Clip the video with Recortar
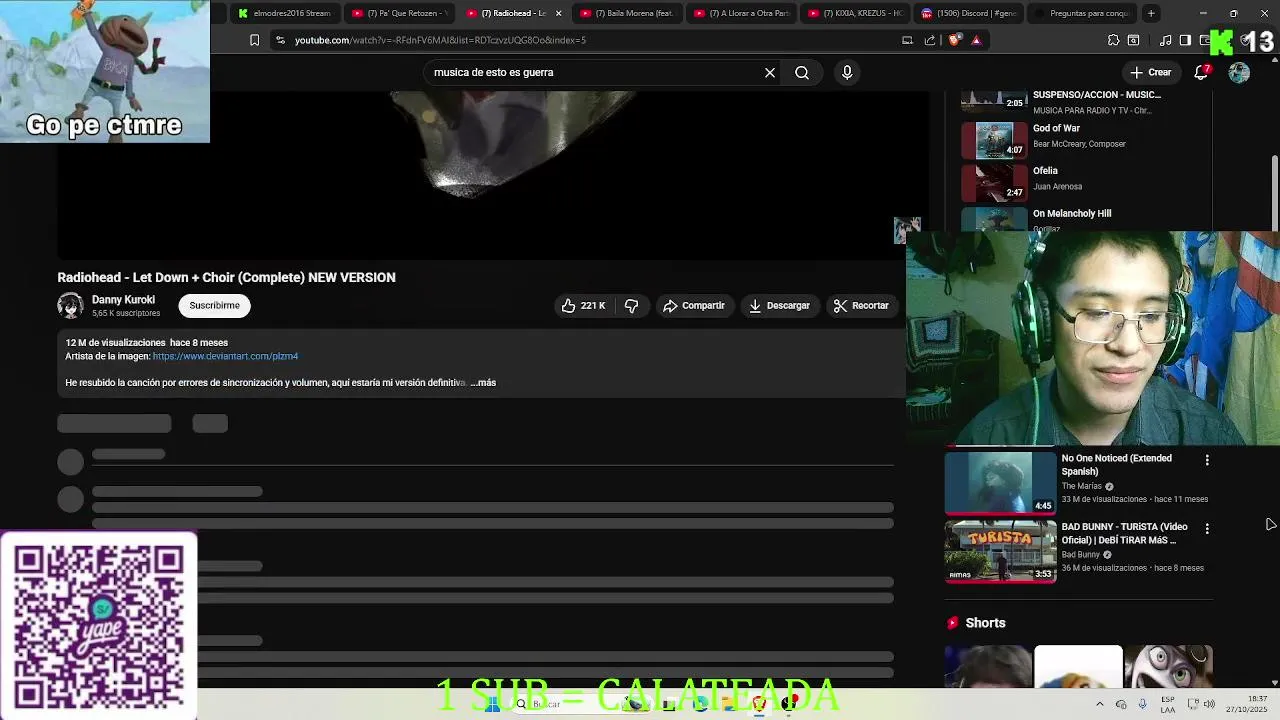Viewport: 1280px width, 720px height. click(x=861, y=306)
